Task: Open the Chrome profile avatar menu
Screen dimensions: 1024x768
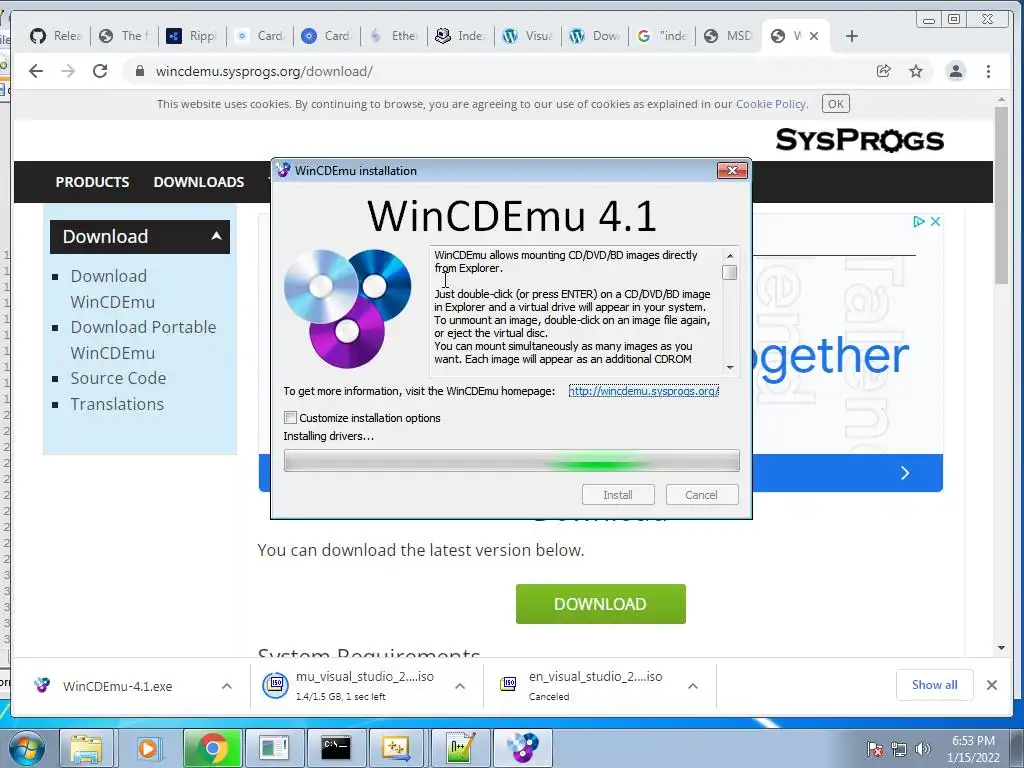Action: 955,71
